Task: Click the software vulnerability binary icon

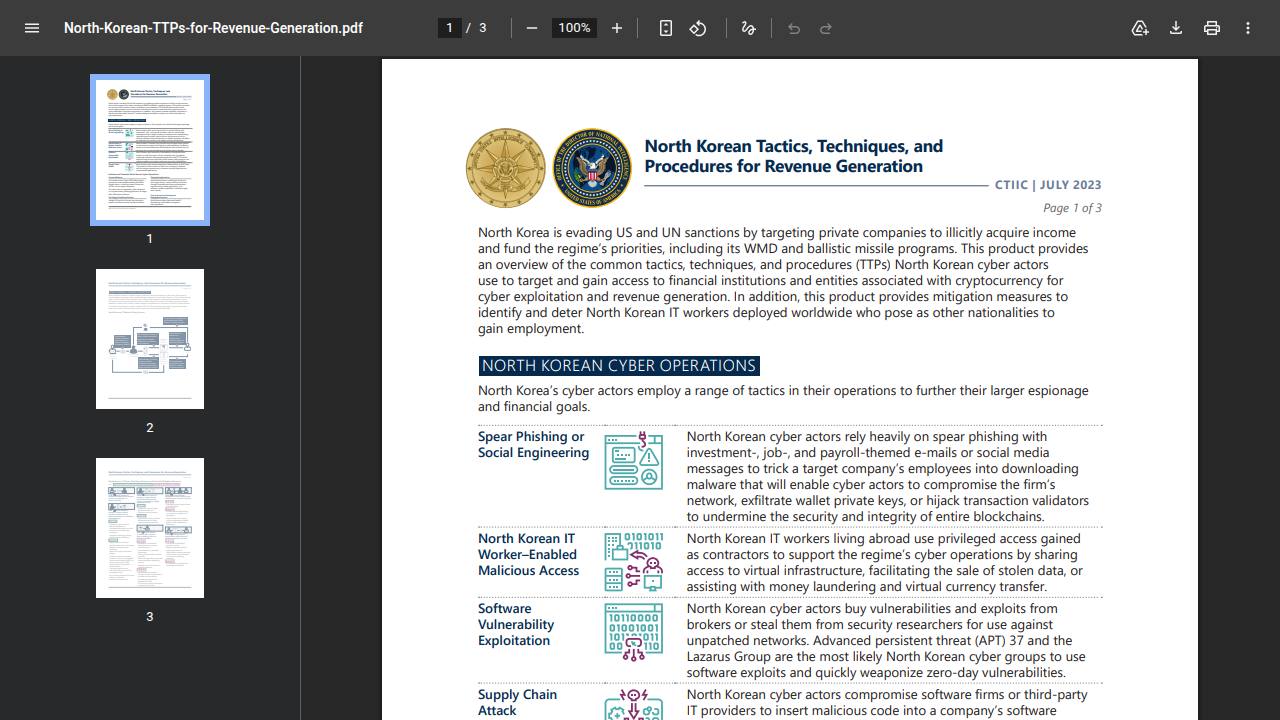Action: click(633, 631)
